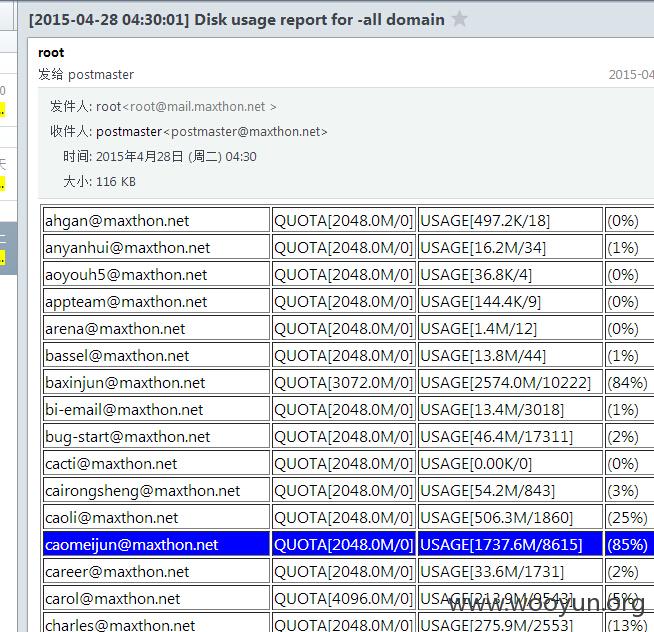Screen dimensions: 654x632
Task: Select cell bassel@maxthon.net
Action: [156, 355]
